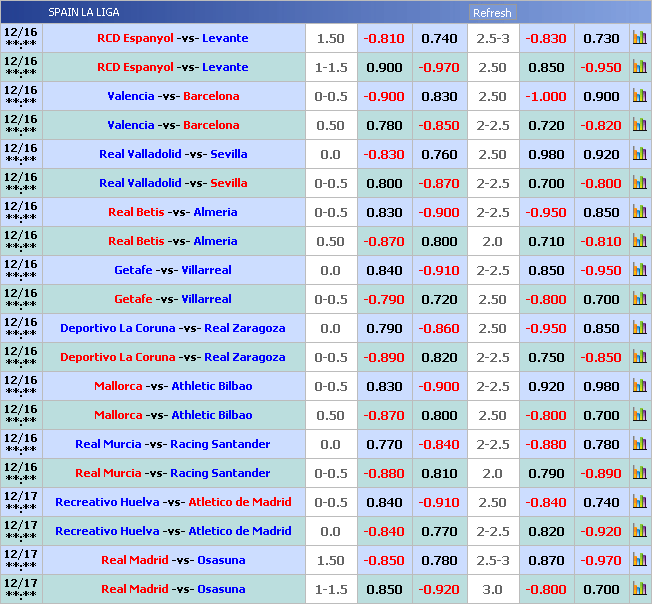This screenshot has height=604, width=652.
Task: Click the Refresh button in the header
Action: (492, 13)
